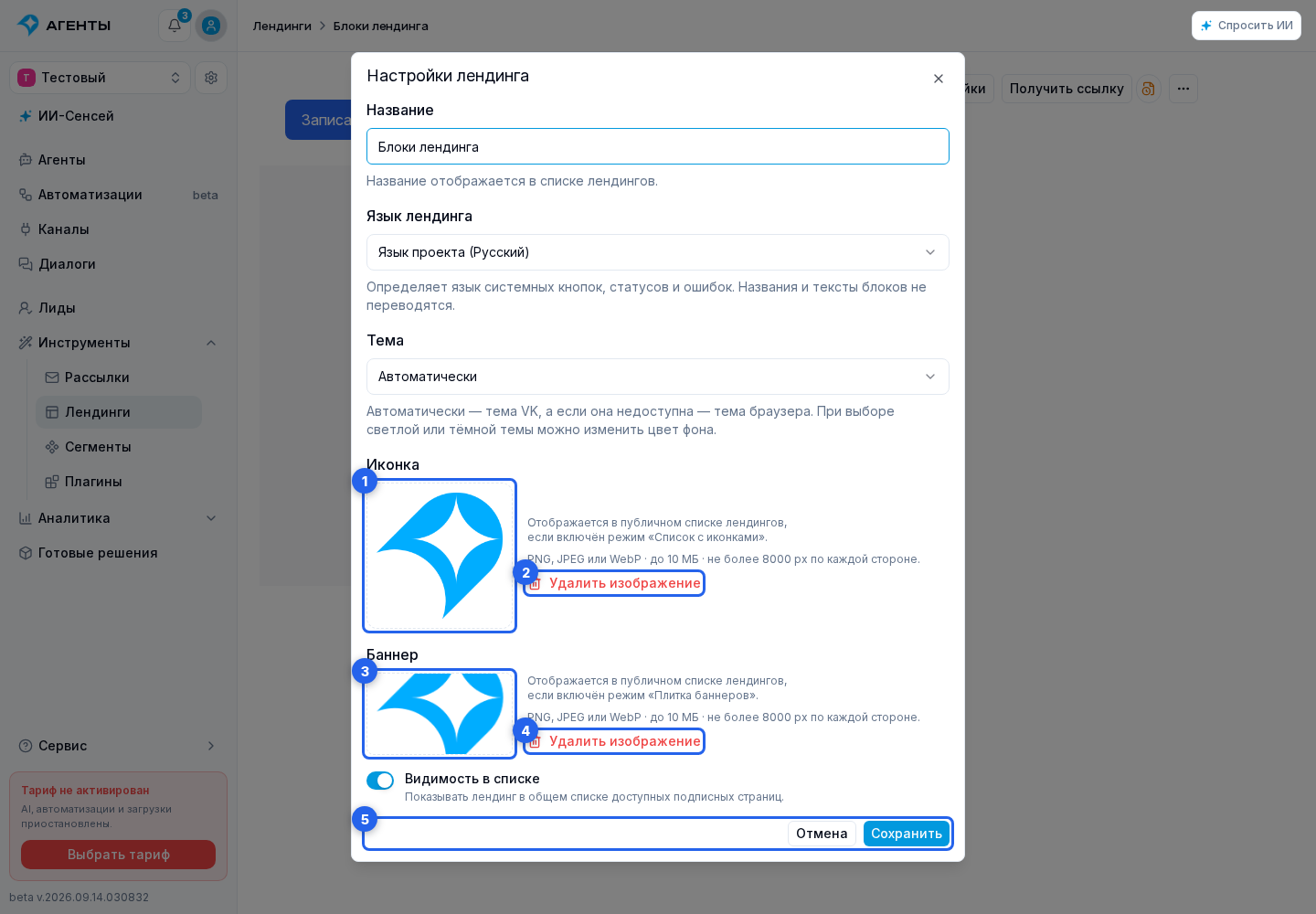Click the cube icon beside Готовые решения
Image resolution: width=1316 pixels, height=914 pixels.
click(x=26, y=553)
